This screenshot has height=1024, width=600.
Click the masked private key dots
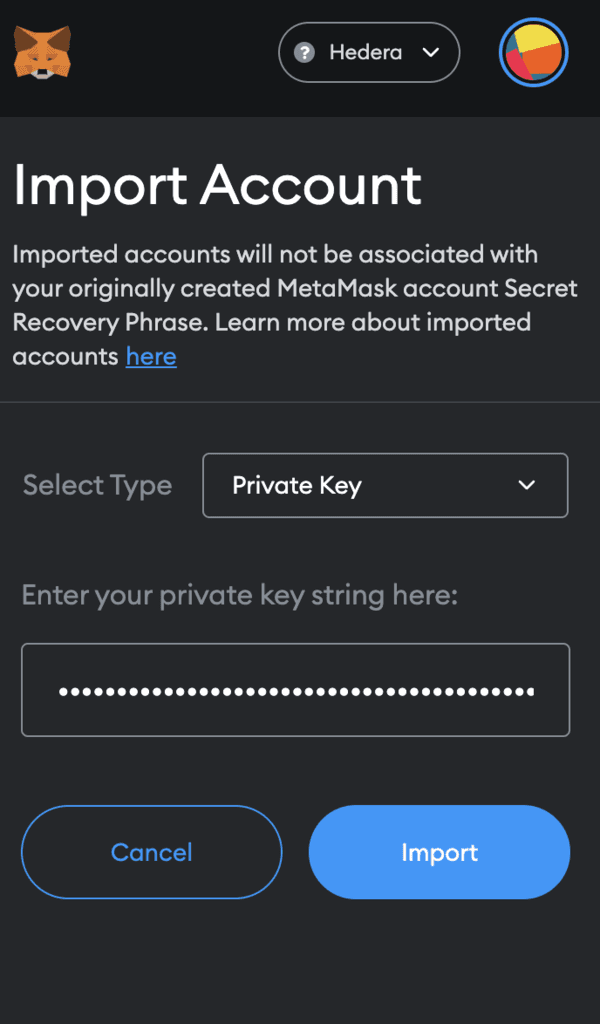pos(296,690)
